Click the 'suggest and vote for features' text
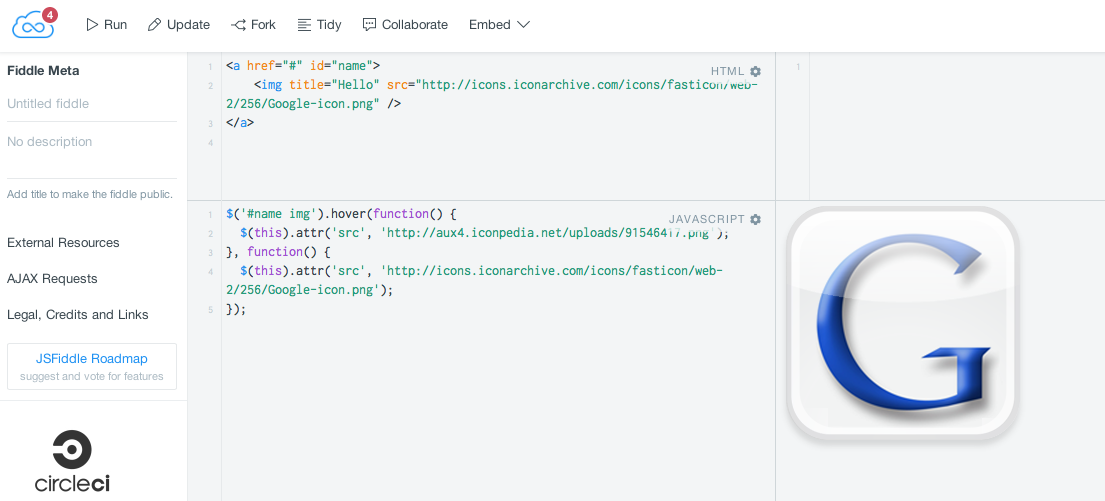 tap(92, 376)
